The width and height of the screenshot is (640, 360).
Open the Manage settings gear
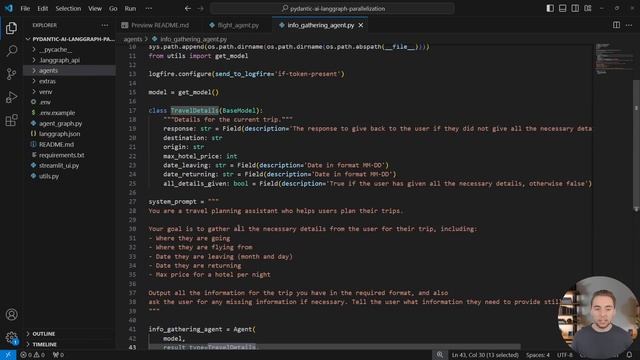11,338
